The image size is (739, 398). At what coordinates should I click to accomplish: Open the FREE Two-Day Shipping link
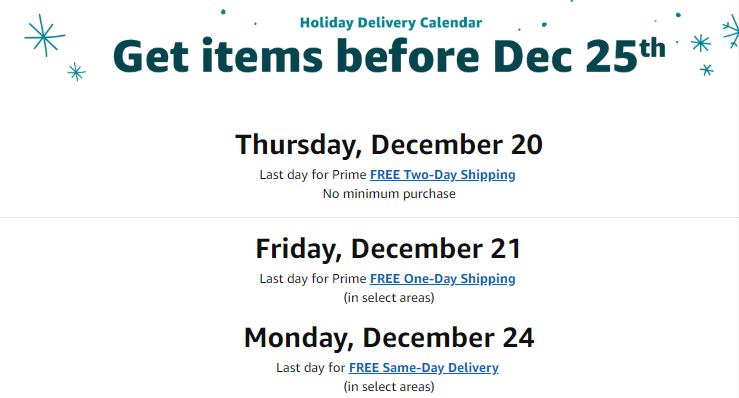pyautogui.click(x=443, y=174)
